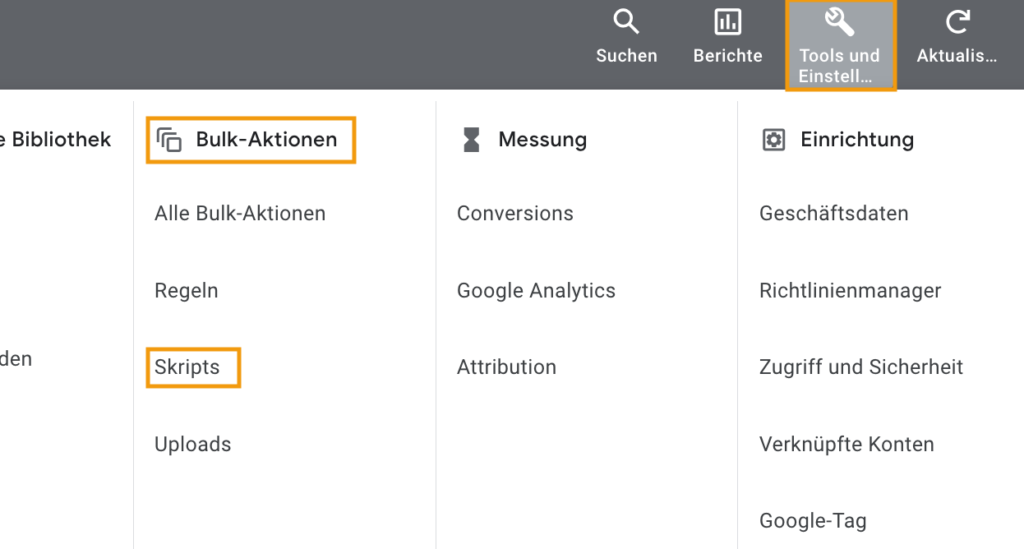The image size is (1024, 549).
Task: Click the Bibliothek section heading
Action: [56, 140]
